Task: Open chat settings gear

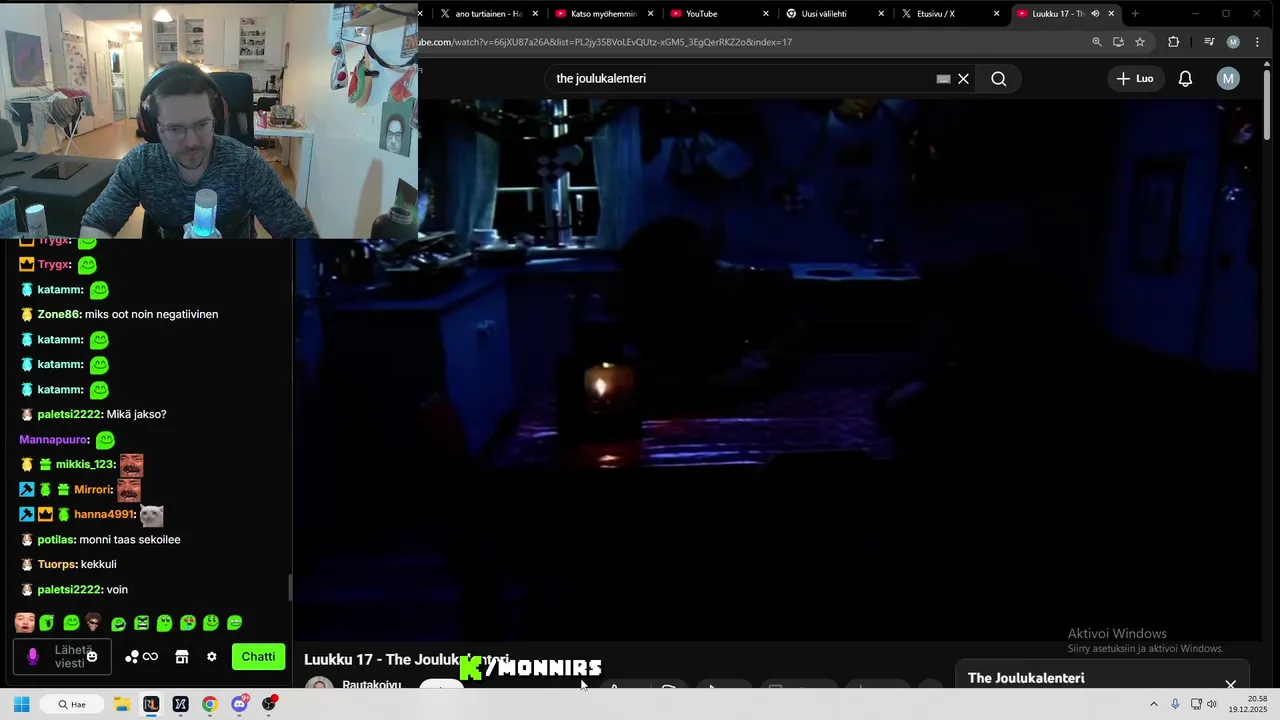Action: (x=211, y=657)
